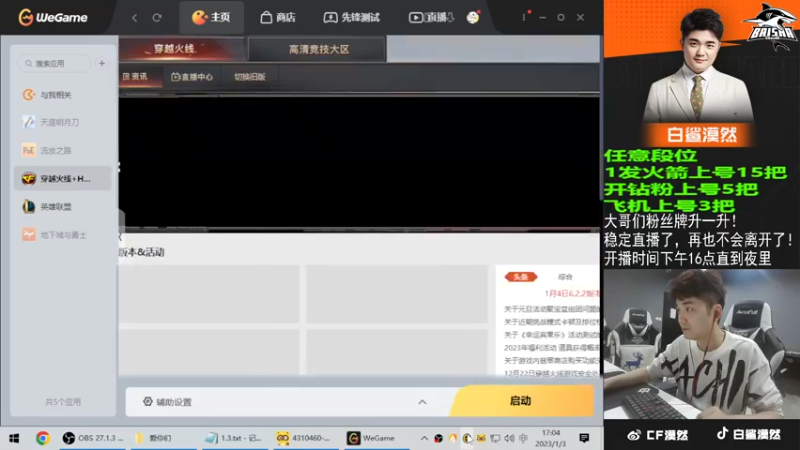Open Google Chrome from the taskbar
Image resolution: width=800 pixels, height=450 pixels.
43,438
